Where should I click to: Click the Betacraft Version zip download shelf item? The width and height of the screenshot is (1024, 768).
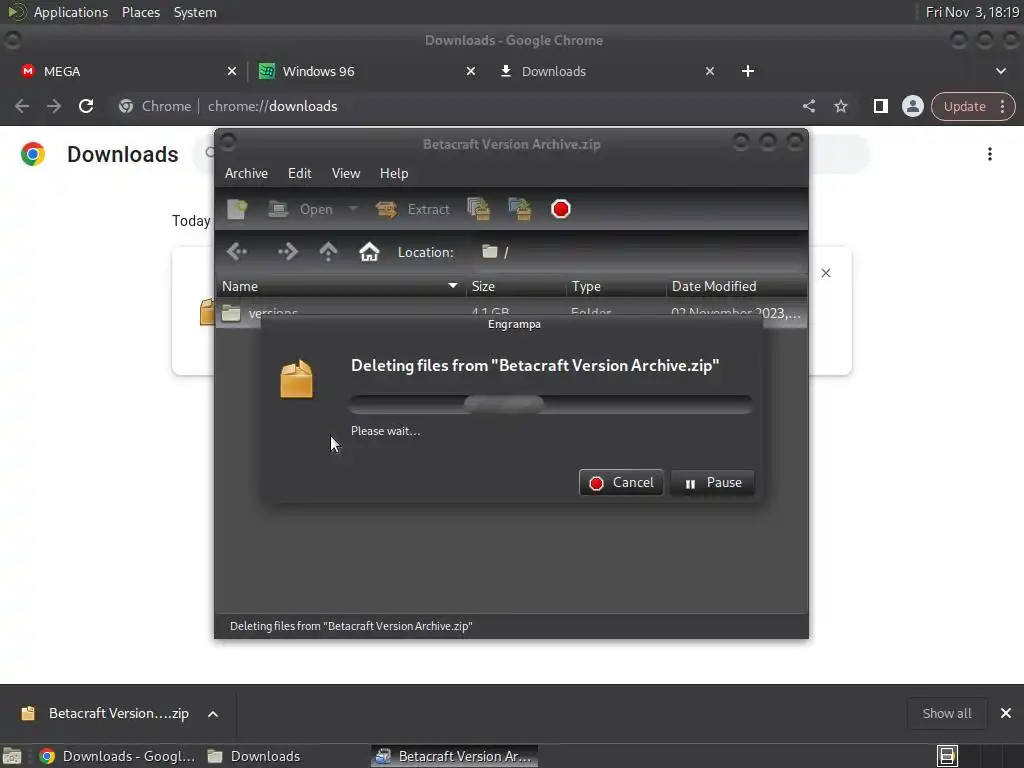tap(104, 713)
